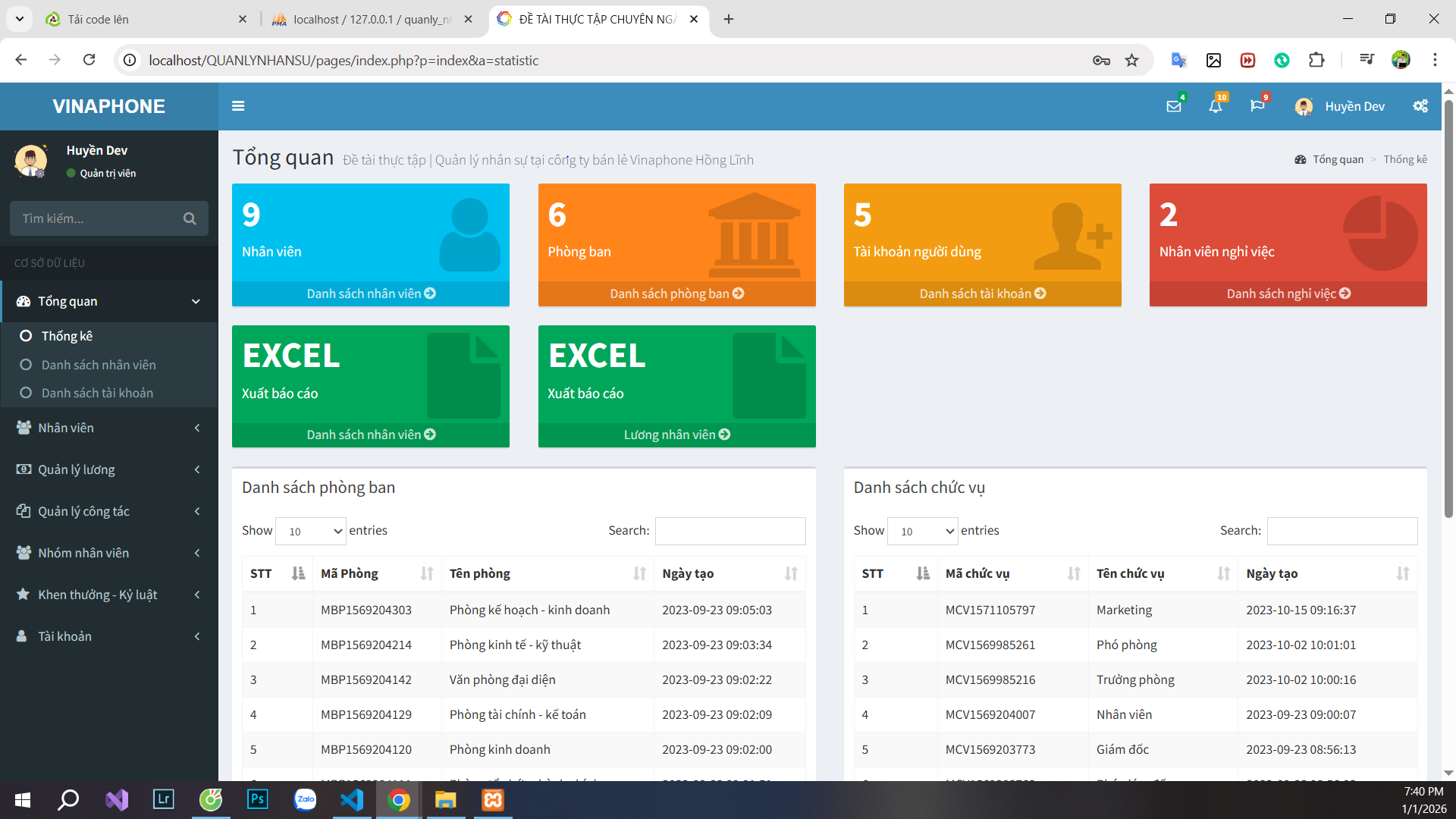Reload the page

89,60
